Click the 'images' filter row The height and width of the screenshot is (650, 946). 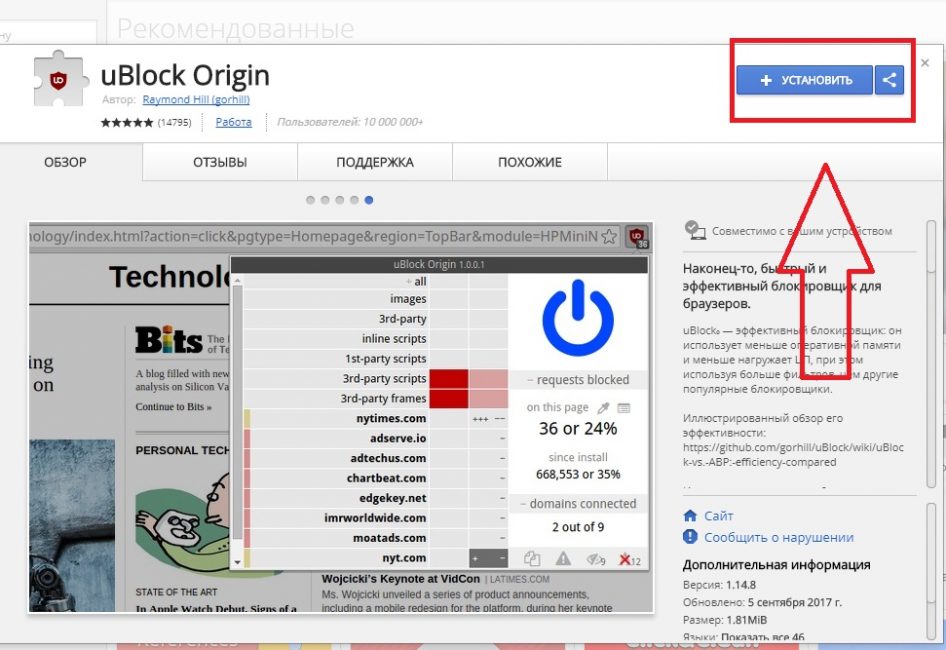pos(375,299)
